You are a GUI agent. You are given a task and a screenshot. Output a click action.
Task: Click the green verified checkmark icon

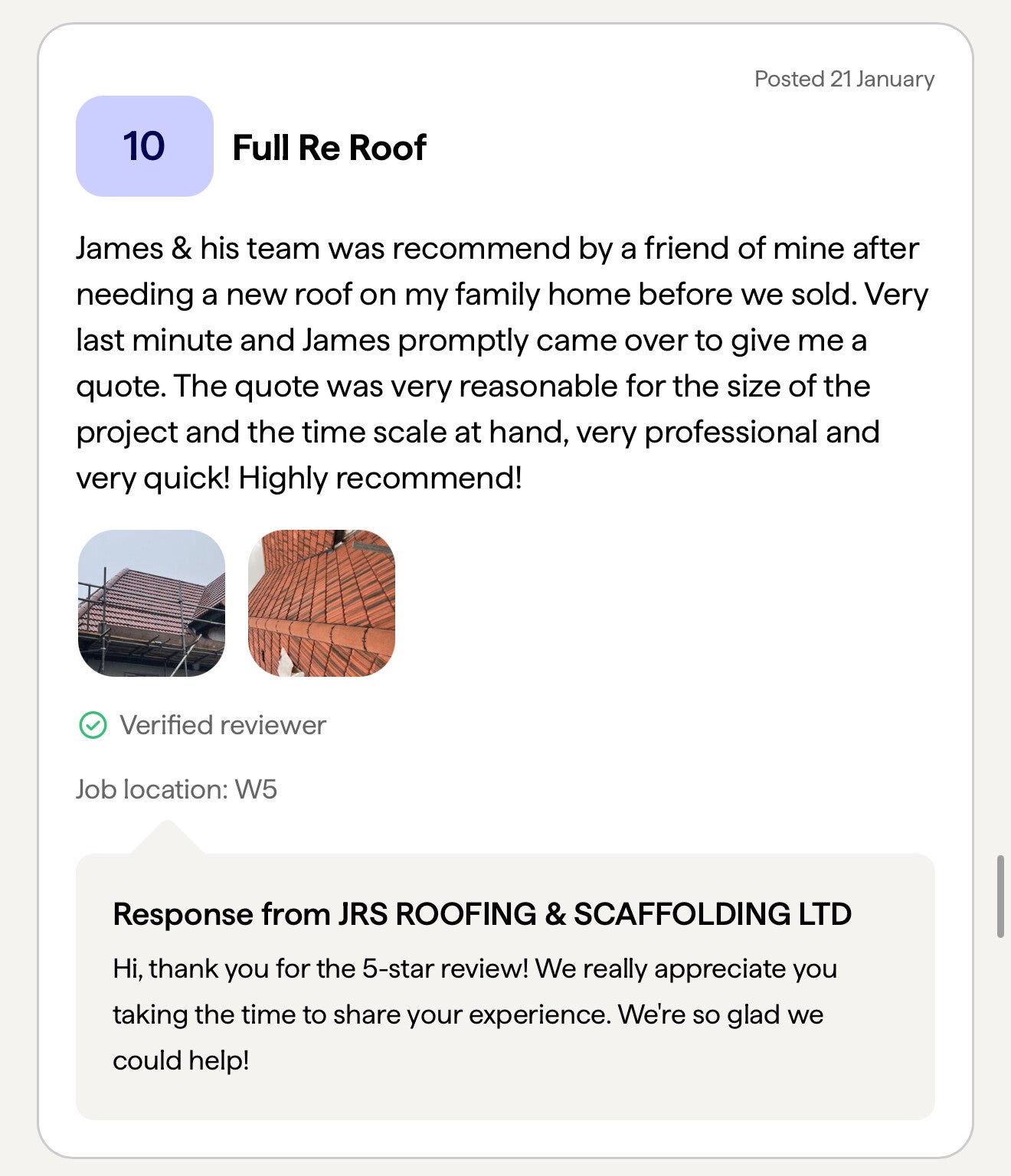pos(93,725)
